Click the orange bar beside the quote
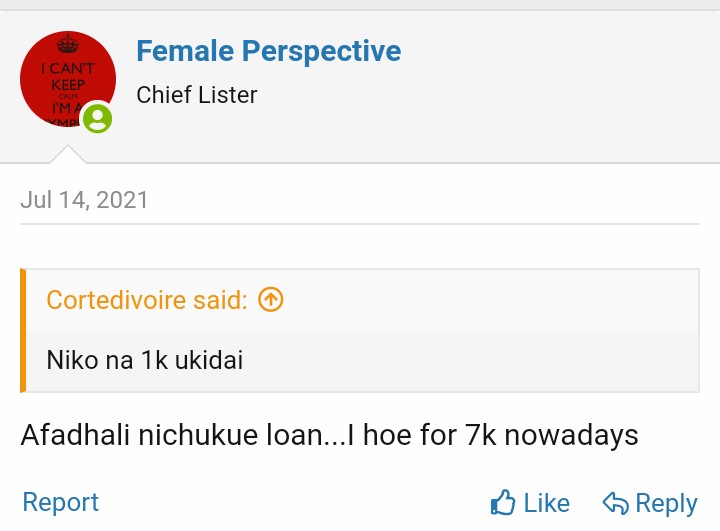 coord(23,330)
